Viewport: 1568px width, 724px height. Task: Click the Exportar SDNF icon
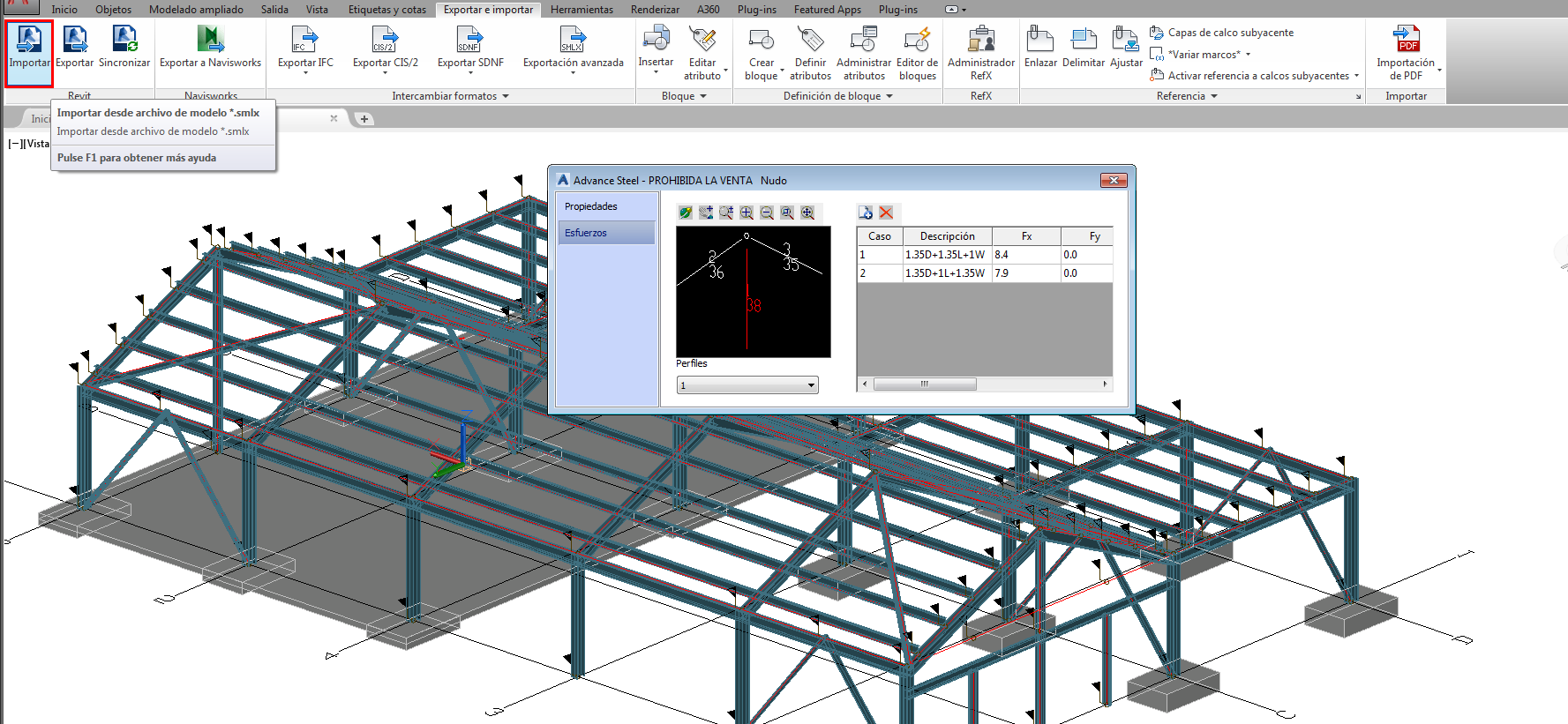click(x=470, y=39)
